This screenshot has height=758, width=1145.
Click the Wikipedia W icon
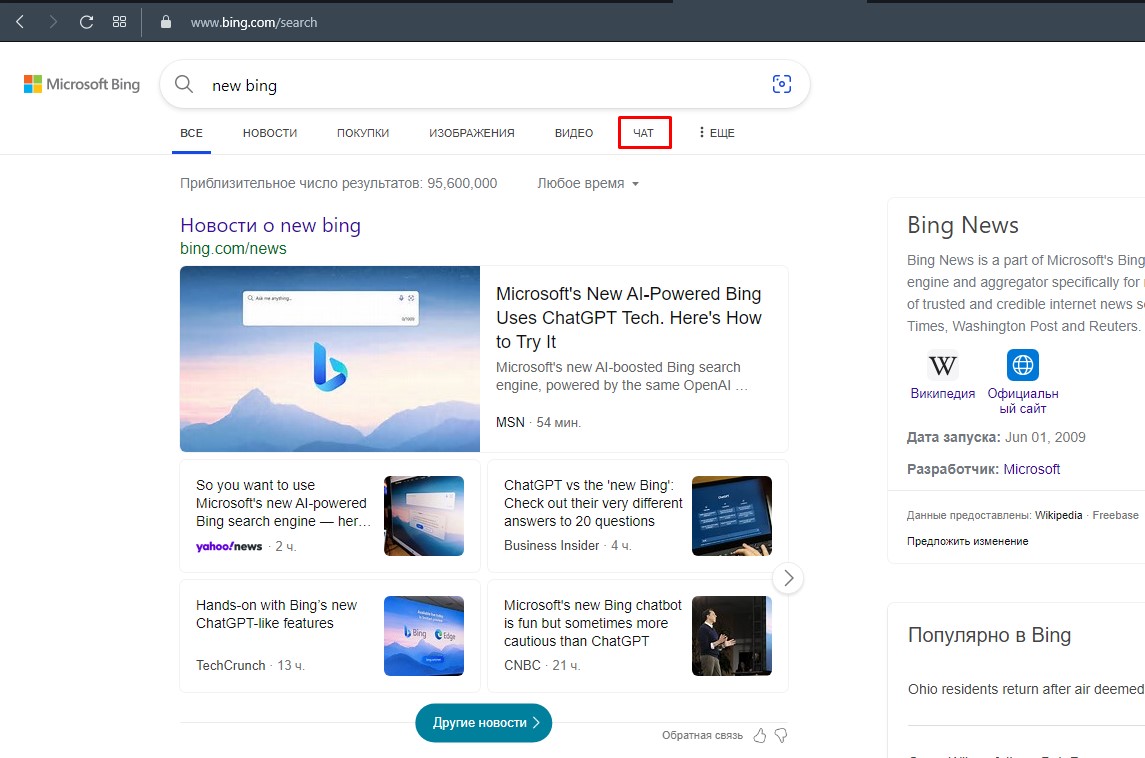(x=943, y=365)
